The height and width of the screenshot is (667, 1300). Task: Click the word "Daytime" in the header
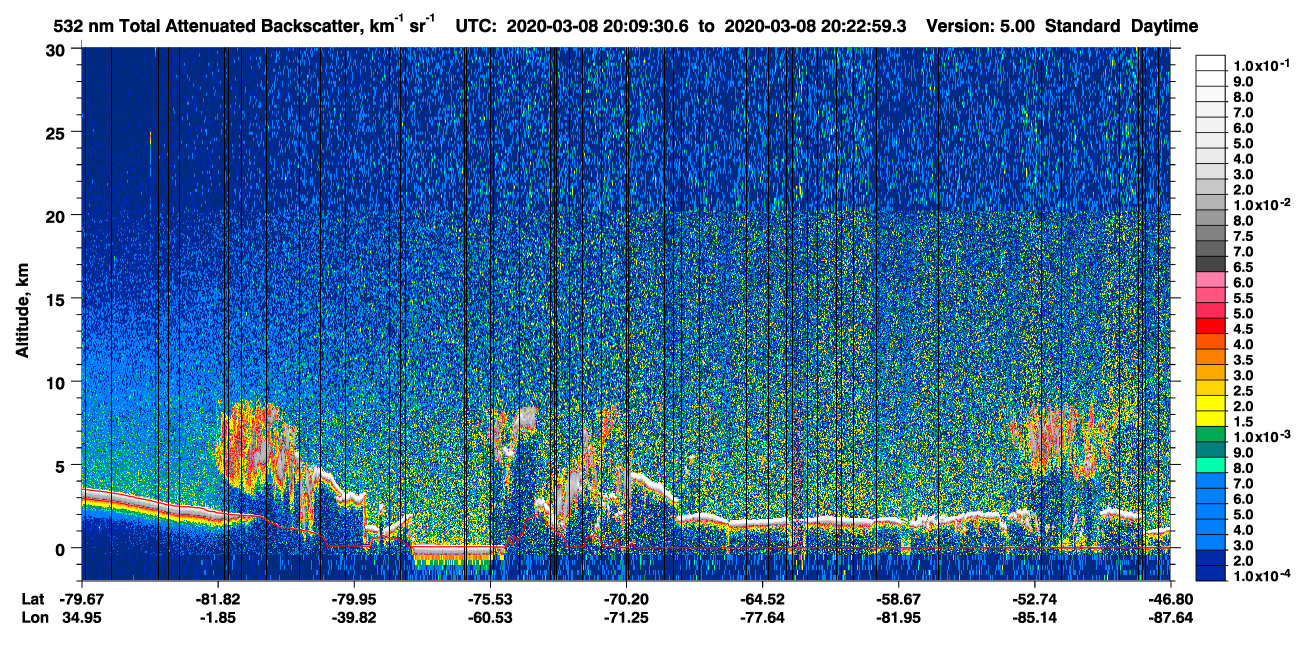click(1164, 27)
